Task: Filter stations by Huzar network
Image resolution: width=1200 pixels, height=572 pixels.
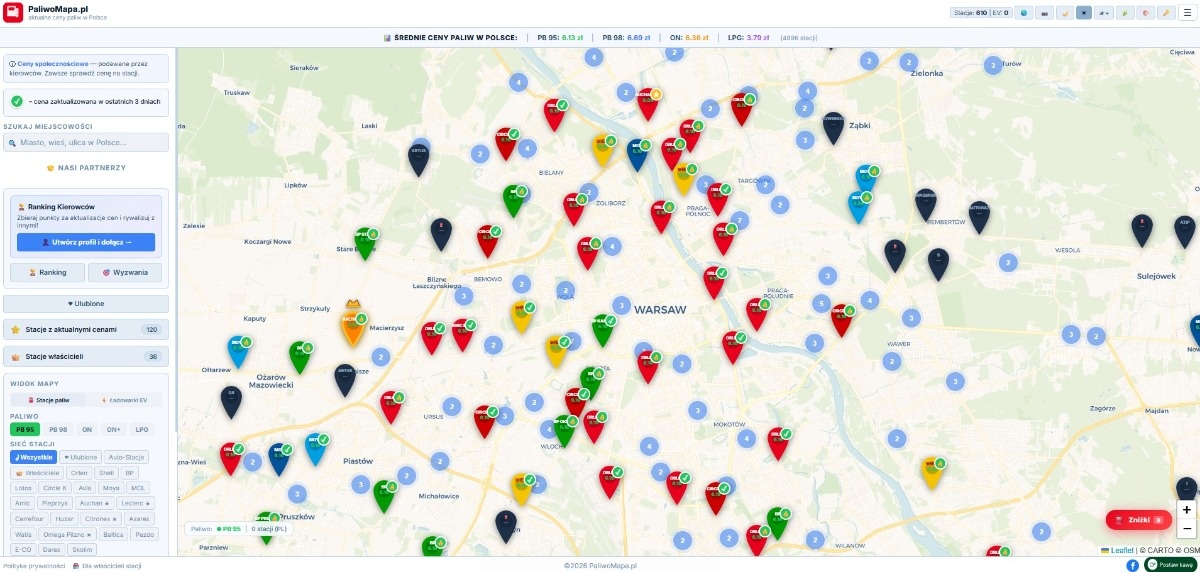Action: 64,519
